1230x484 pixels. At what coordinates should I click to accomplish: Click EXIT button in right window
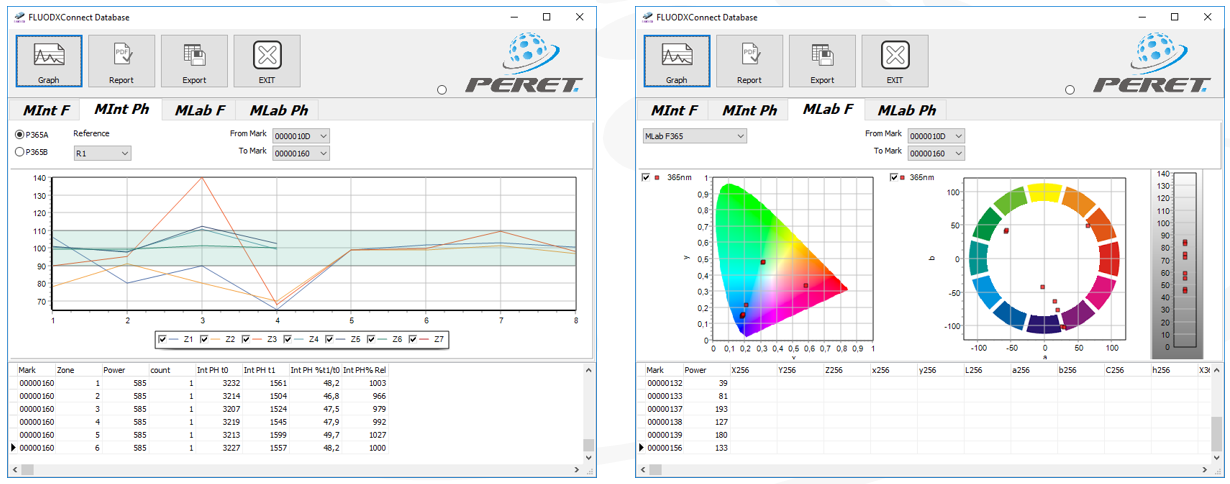pyautogui.click(x=895, y=61)
